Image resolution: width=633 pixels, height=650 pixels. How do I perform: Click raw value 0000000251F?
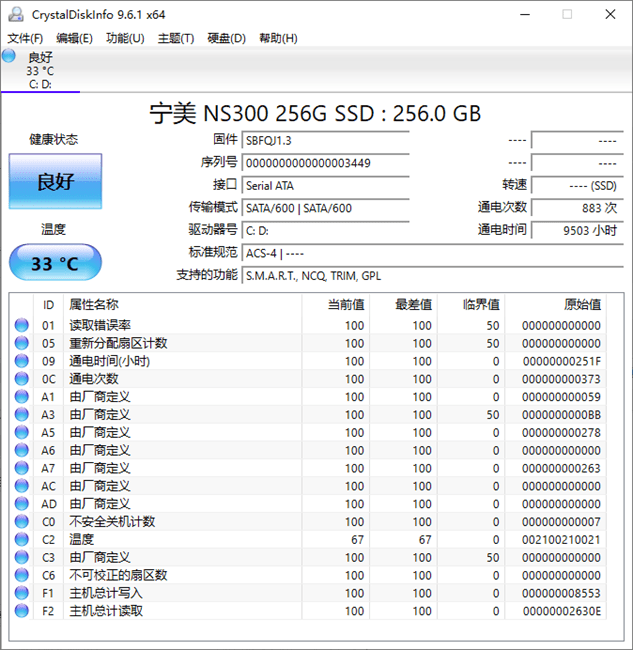(562, 361)
